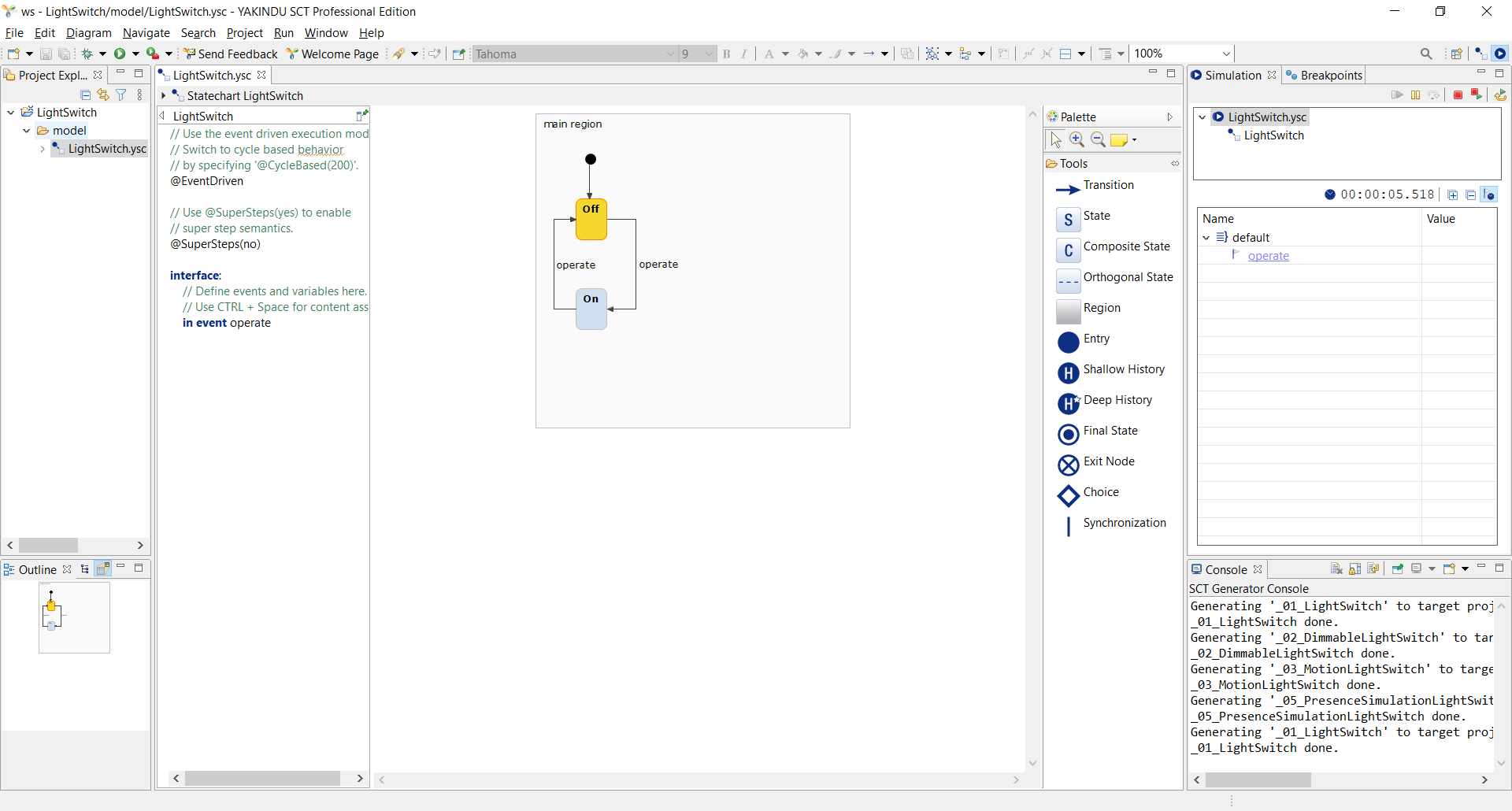This screenshot has height=811, width=1512.
Task: Click the palette Zoom In tool
Action: tap(1077, 140)
